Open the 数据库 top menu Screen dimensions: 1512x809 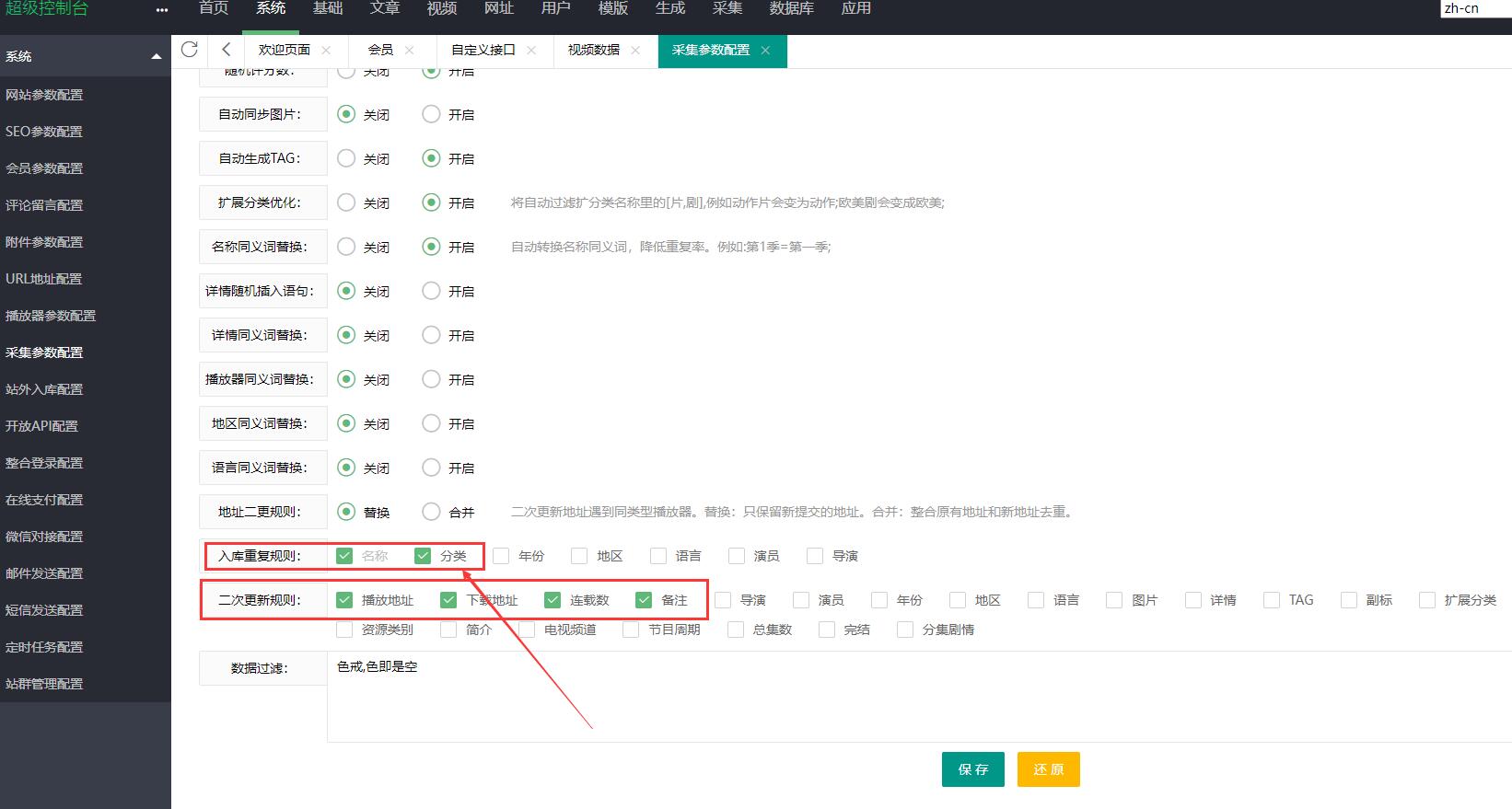792,8
